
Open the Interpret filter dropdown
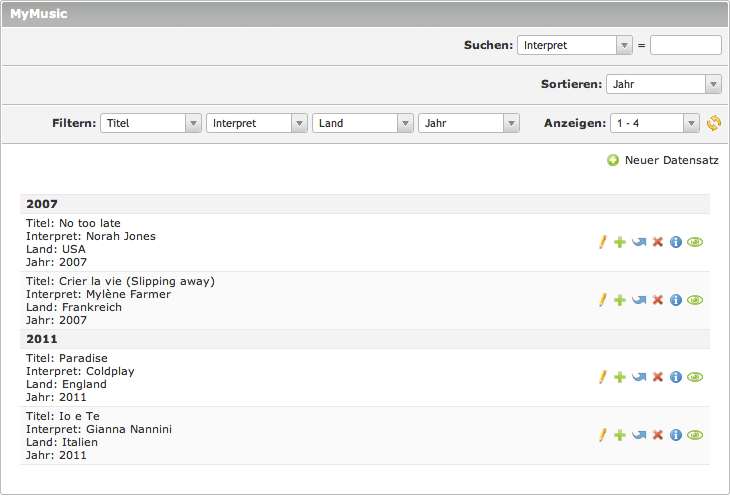coord(257,123)
